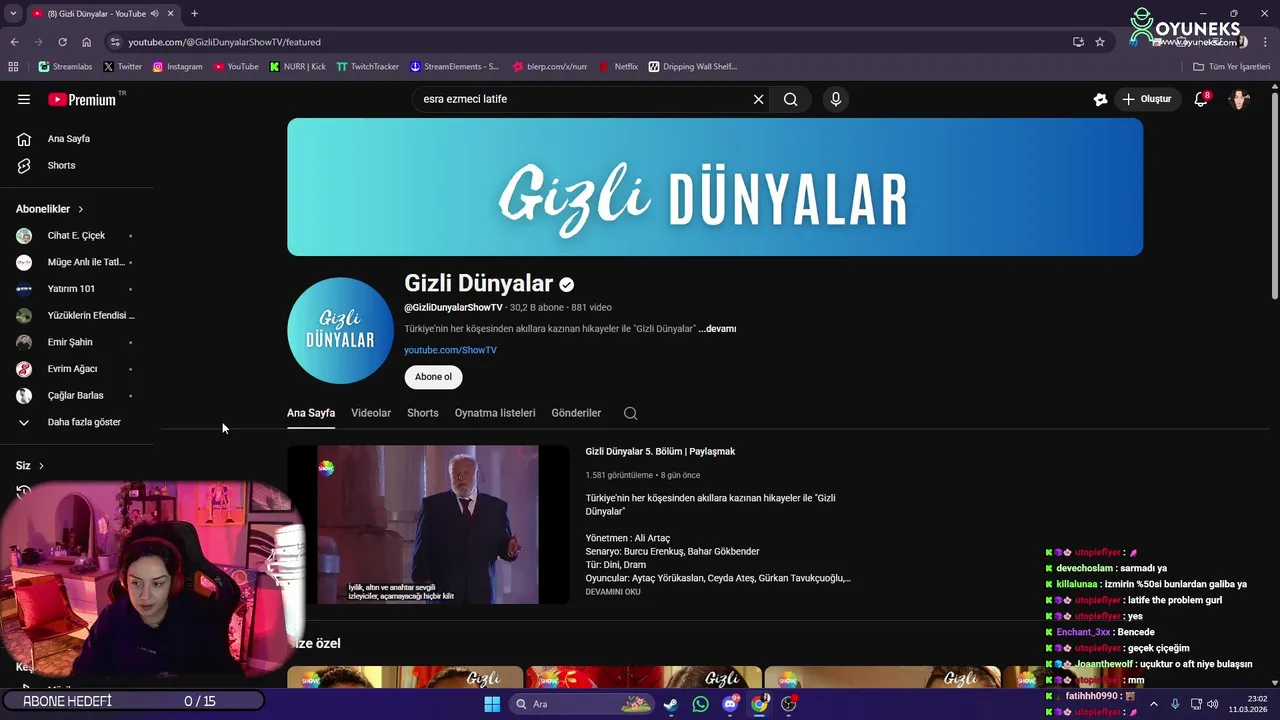The image size is (1280, 720).
Task: Subscribe with the Abone ol button
Action: click(x=433, y=377)
